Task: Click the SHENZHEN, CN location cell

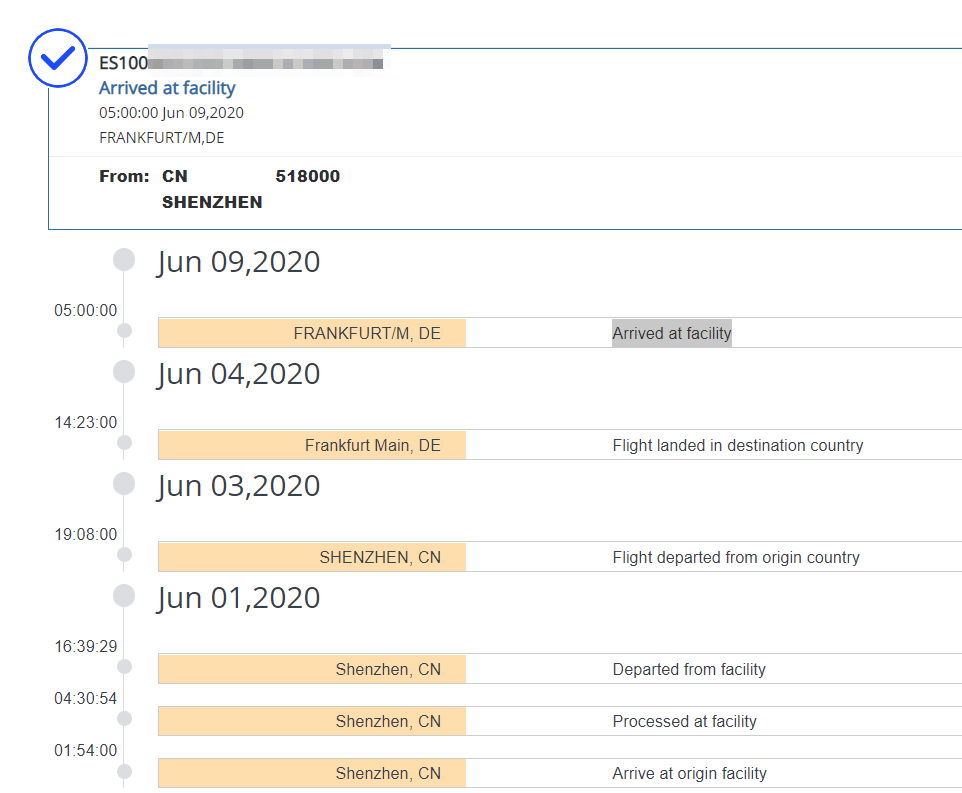Action: coord(312,557)
